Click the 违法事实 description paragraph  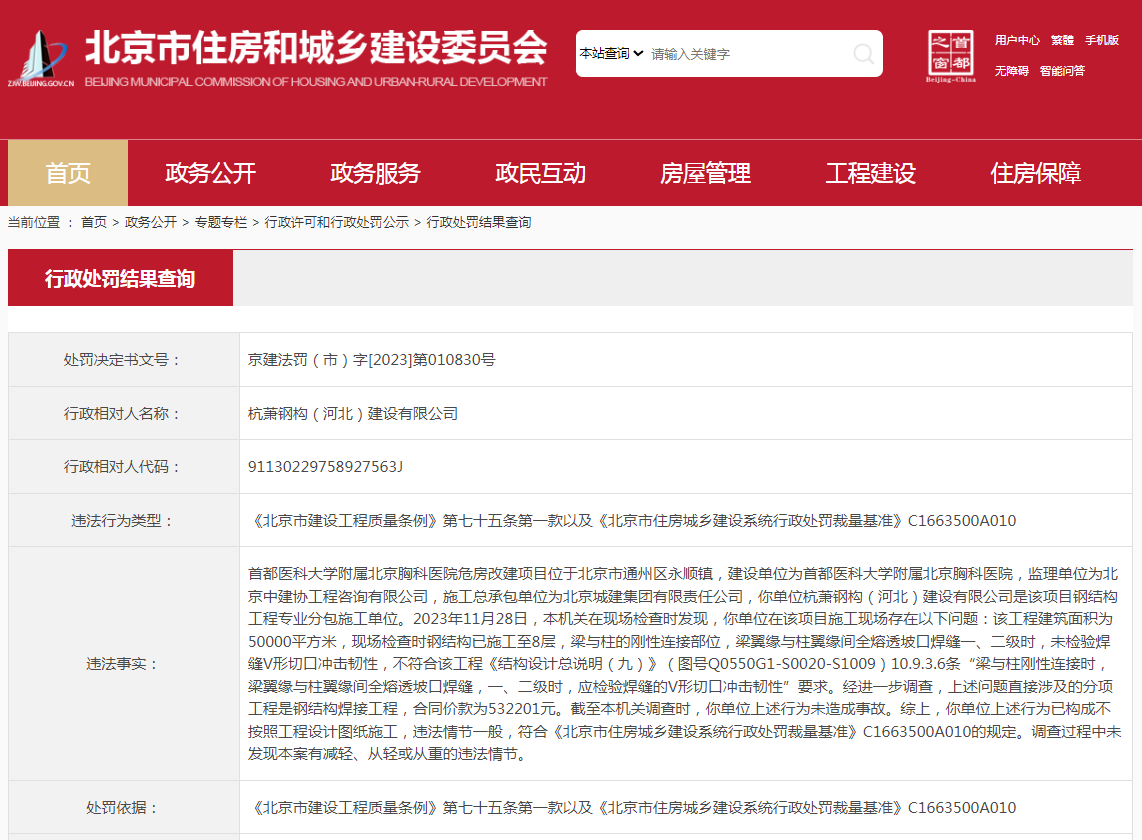pyautogui.click(x=684, y=664)
